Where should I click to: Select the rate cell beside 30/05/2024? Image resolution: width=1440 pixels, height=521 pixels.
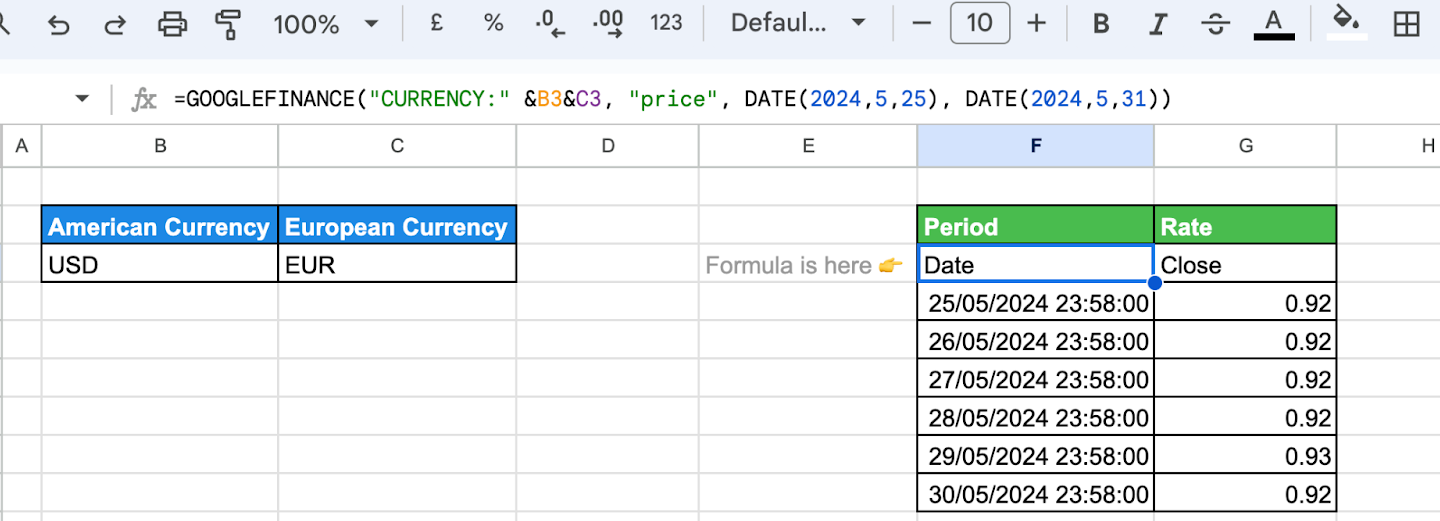[x=1246, y=492]
